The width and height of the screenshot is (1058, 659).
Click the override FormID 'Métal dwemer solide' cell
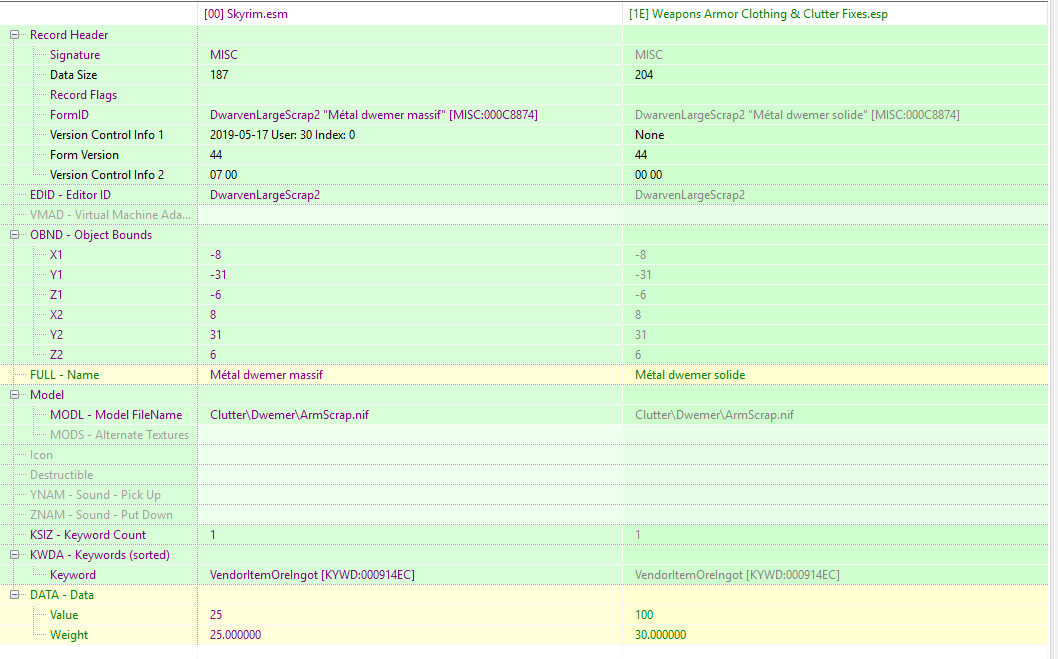798,115
